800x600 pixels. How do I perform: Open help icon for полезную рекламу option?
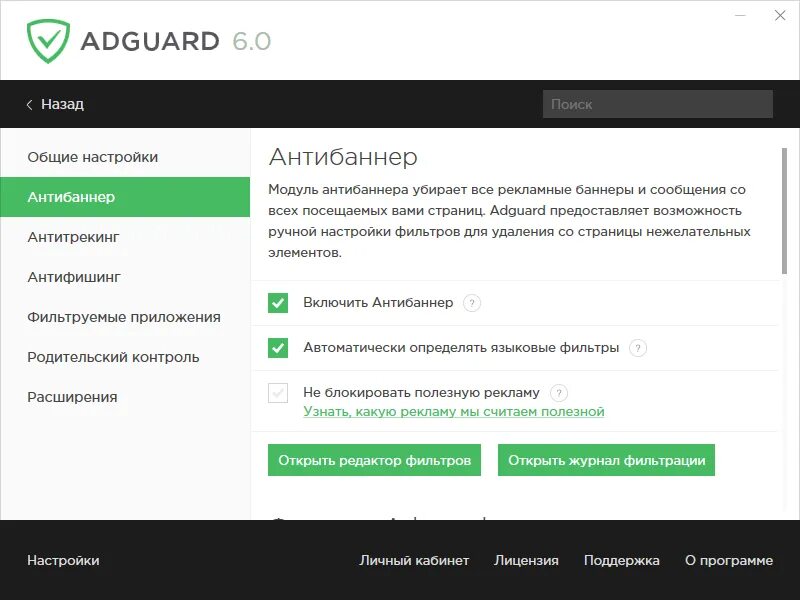pyautogui.click(x=559, y=393)
